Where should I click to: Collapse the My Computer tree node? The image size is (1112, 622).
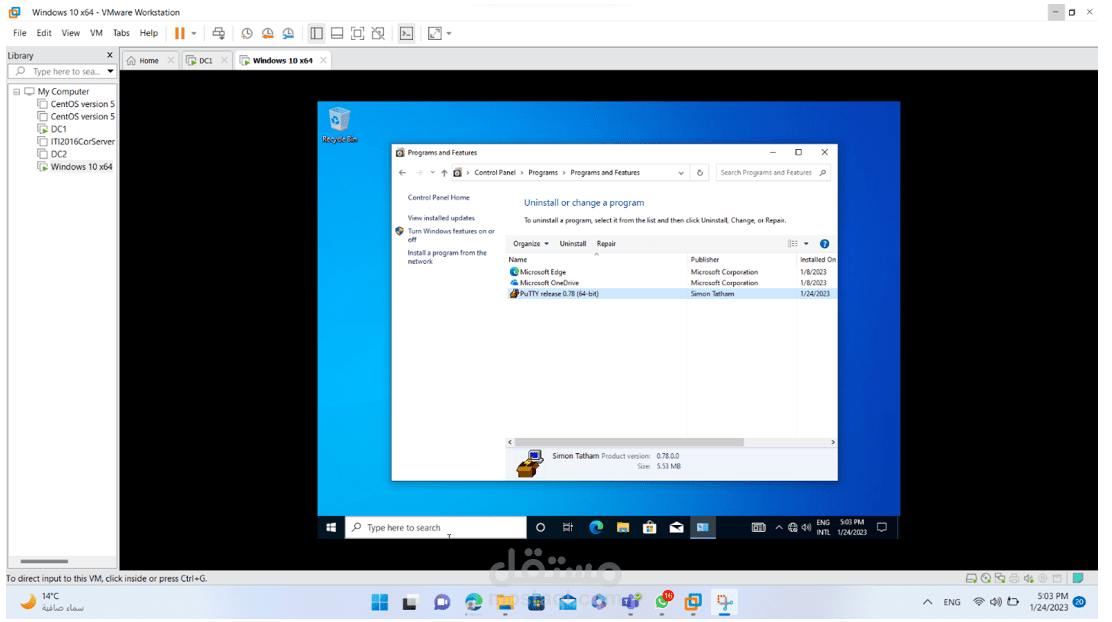pyautogui.click(x=16, y=91)
